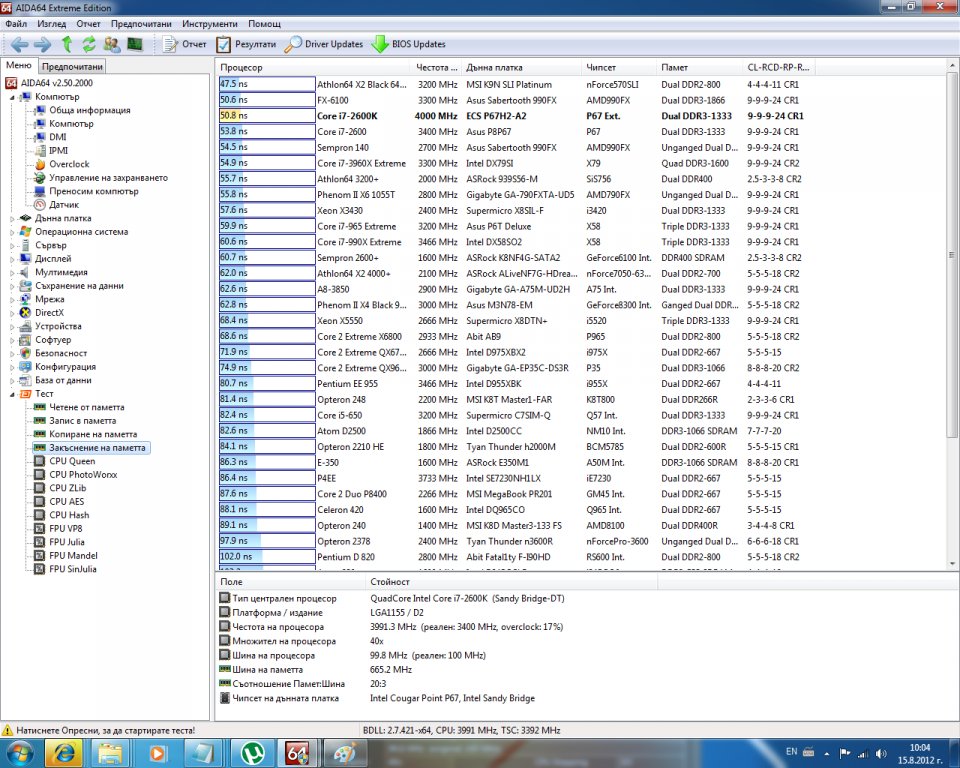960x768 pixels.
Task: Switch to the Предпочитани tab
Action: click(x=73, y=66)
